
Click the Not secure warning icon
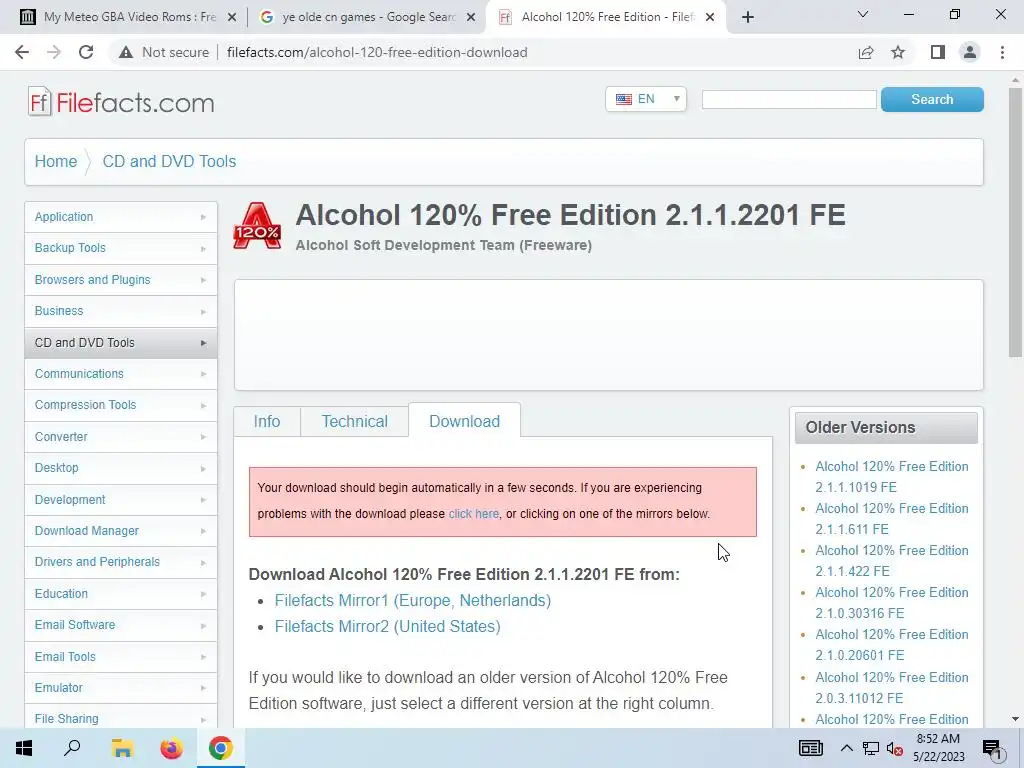tap(126, 52)
